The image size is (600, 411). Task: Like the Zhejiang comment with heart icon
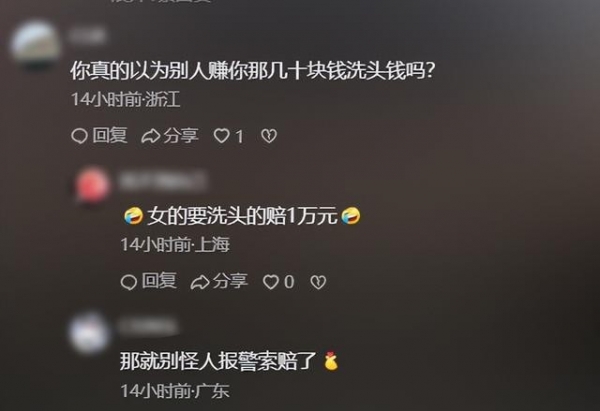coord(221,136)
